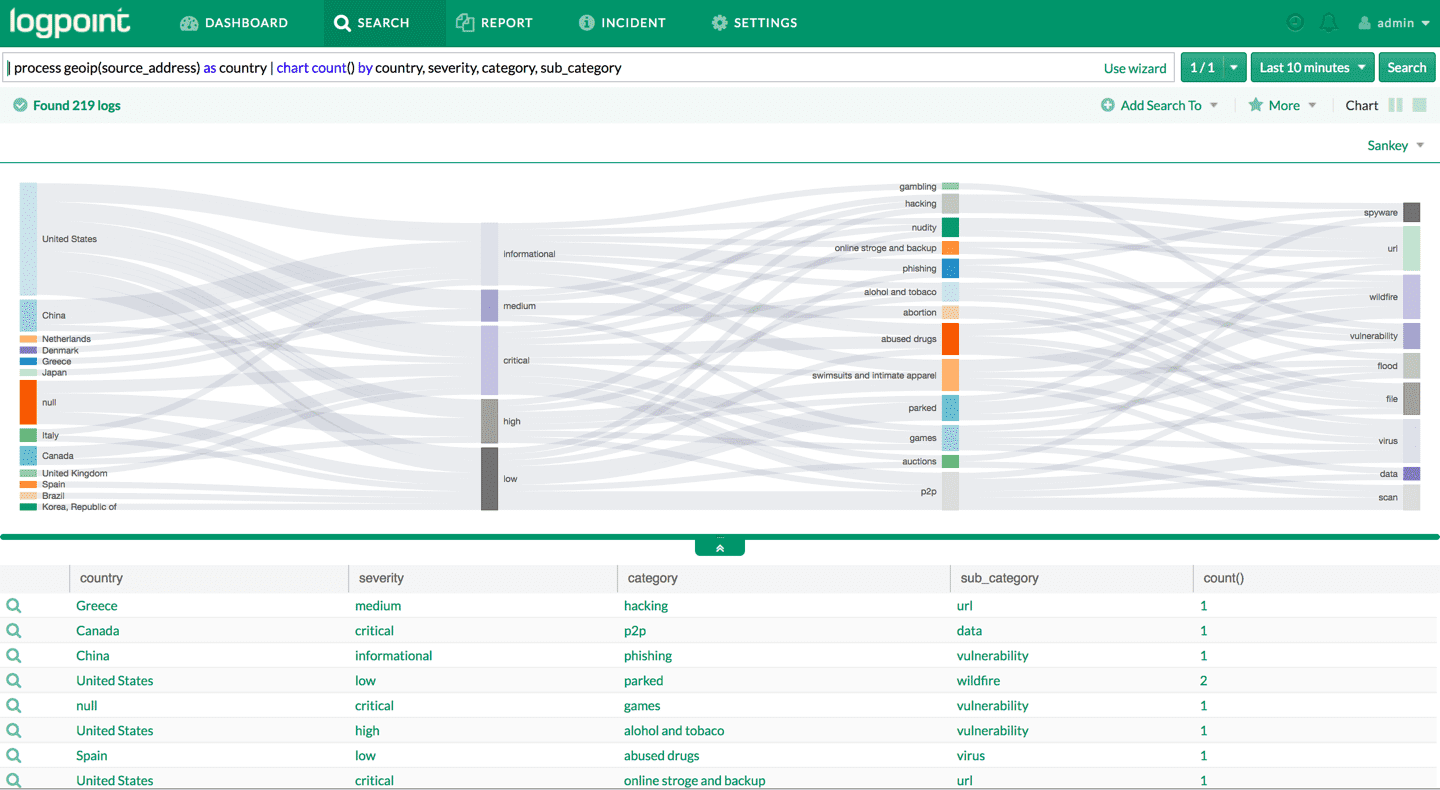Click the Canada country cell in the table

98,631
